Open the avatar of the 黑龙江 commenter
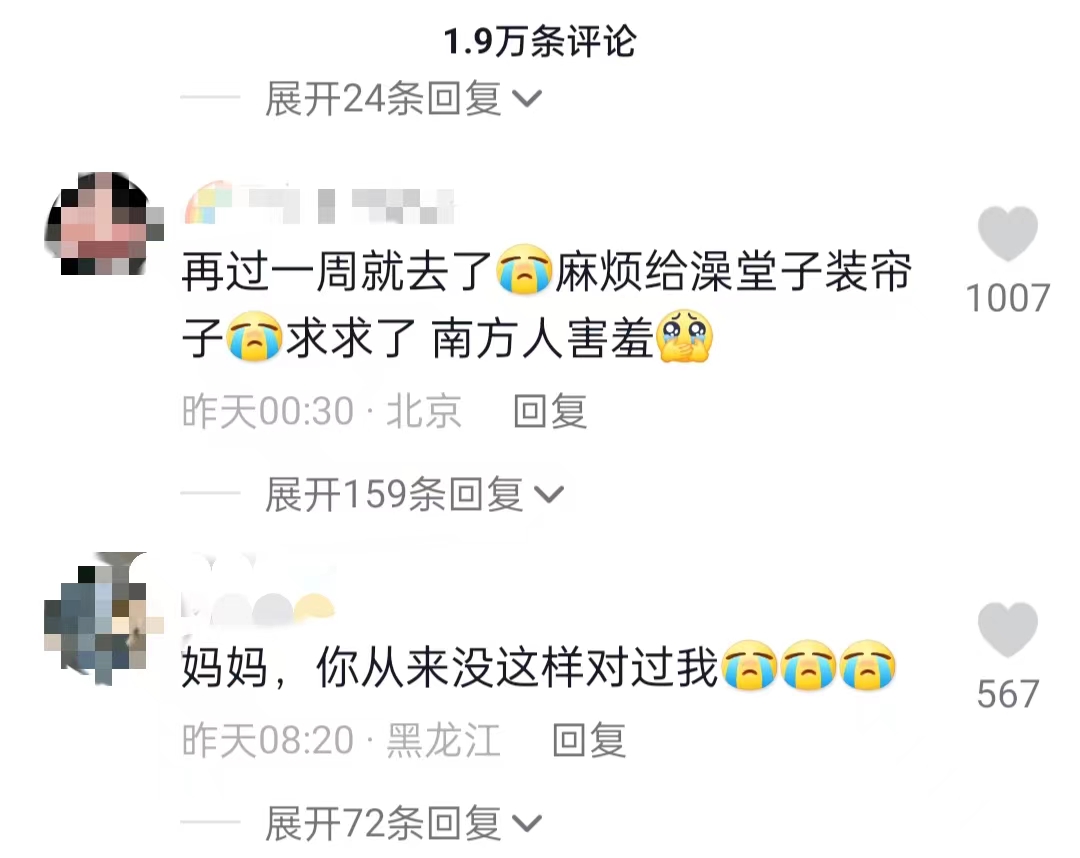Screen dimensions: 1080x858 [103, 618]
